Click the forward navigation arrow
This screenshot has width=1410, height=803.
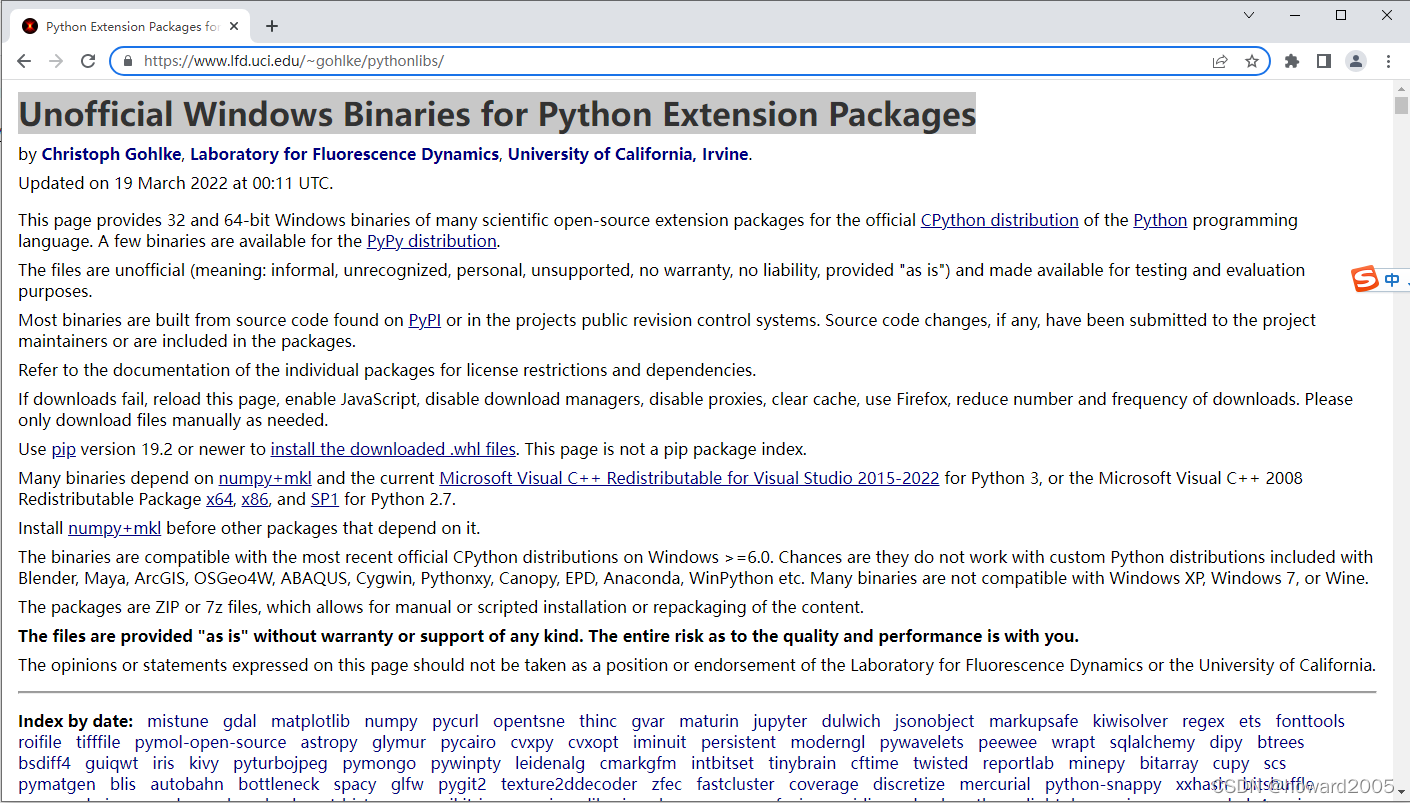[56, 61]
